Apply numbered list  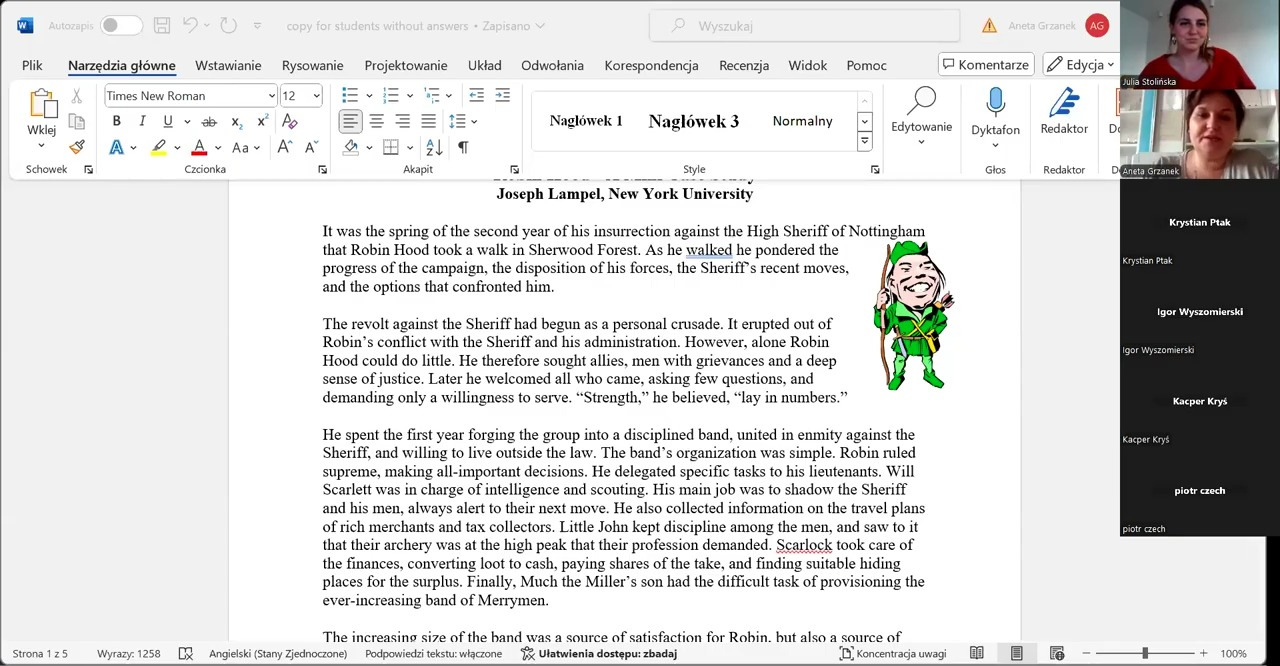tap(391, 95)
